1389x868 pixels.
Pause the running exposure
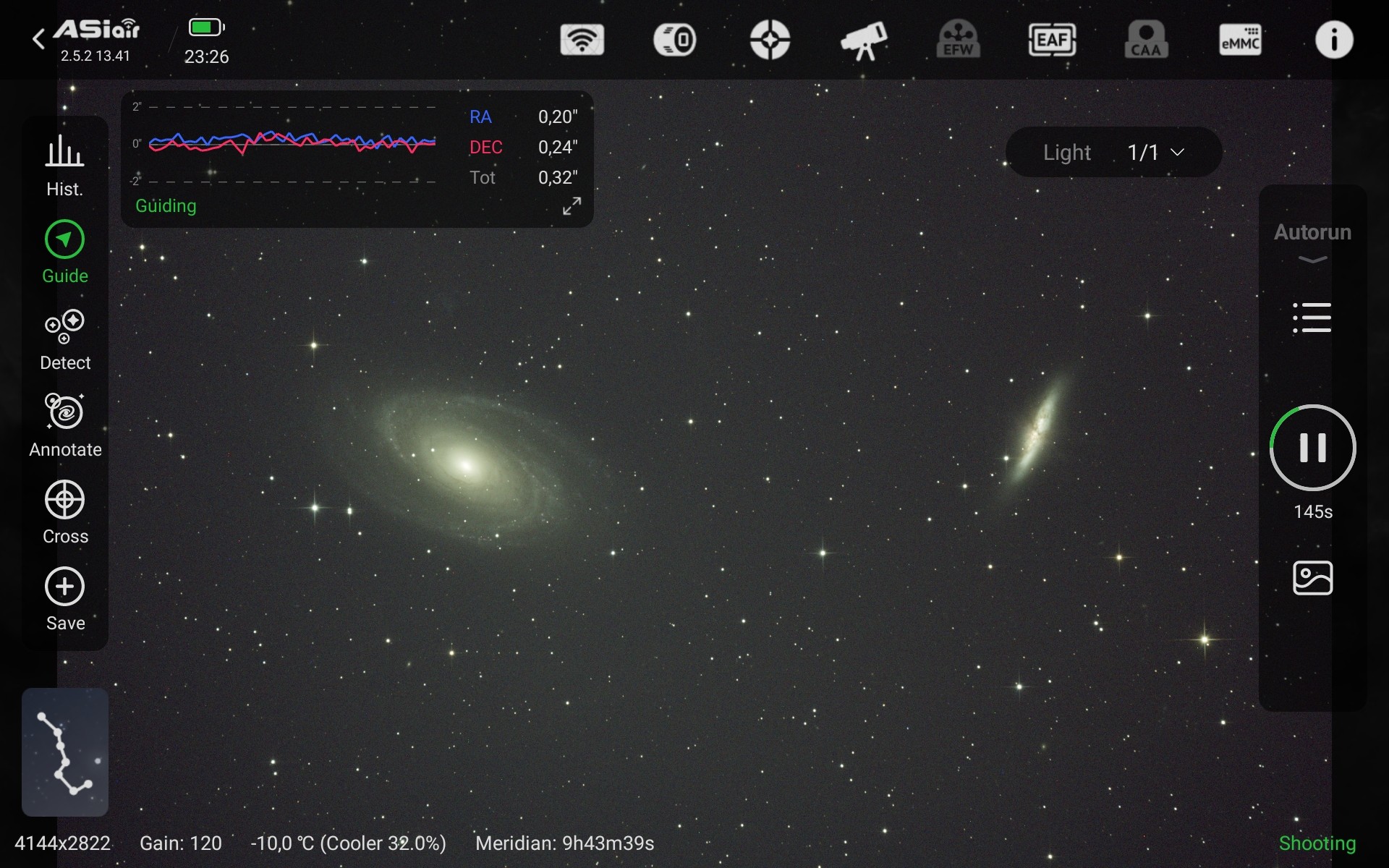tap(1312, 448)
